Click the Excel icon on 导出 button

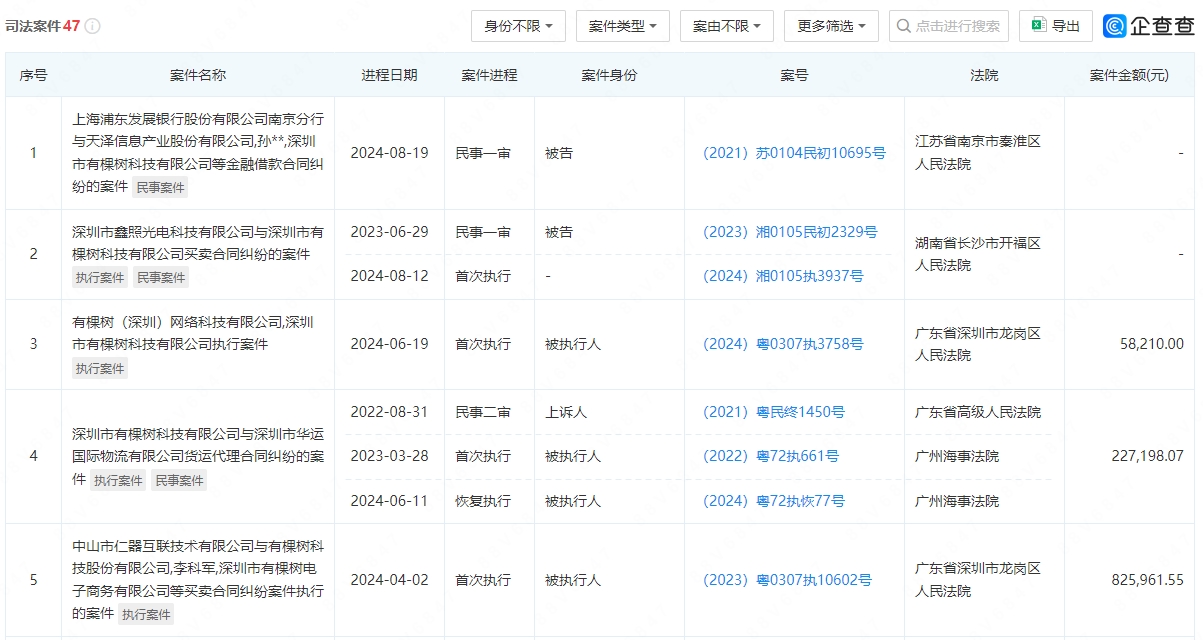pyautogui.click(x=1039, y=26)
